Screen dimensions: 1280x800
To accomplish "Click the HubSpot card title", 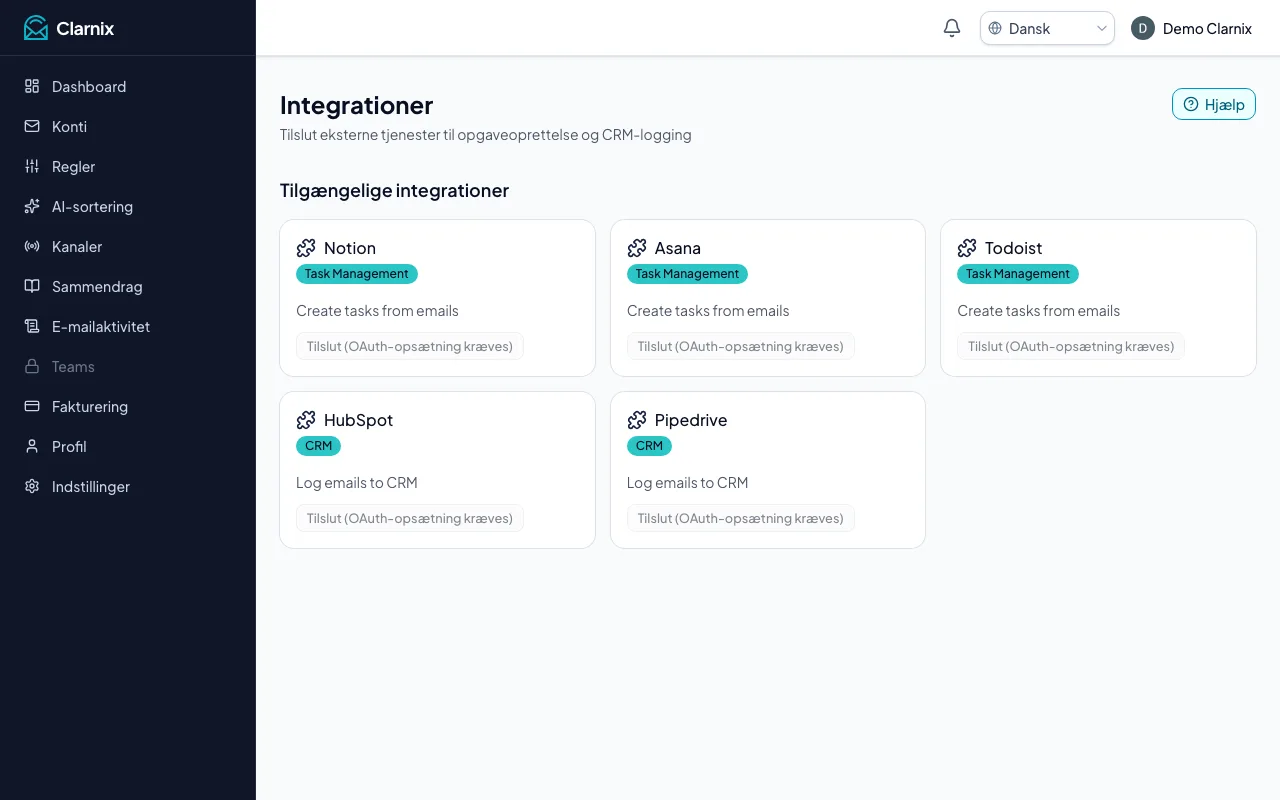I will pyautogui.click(x=358, y=420).
